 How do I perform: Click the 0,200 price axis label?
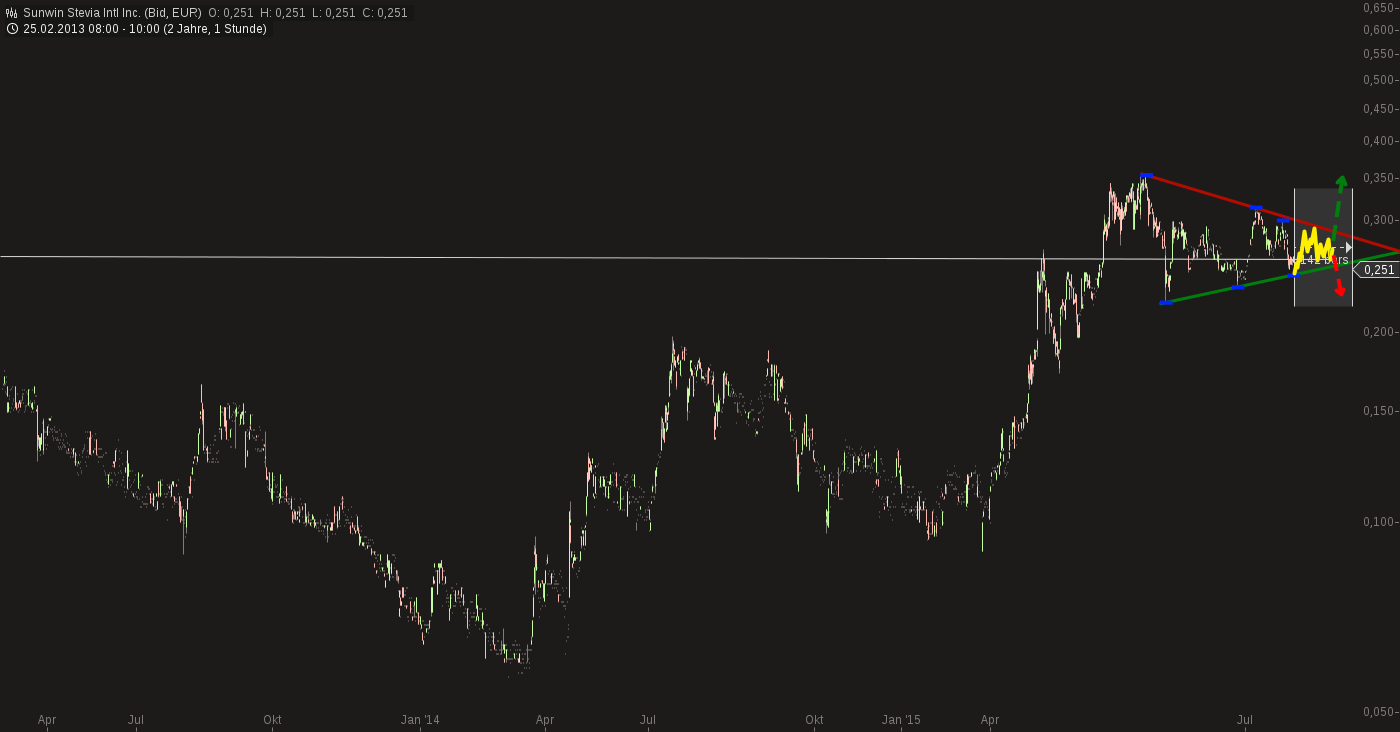click(x=1378, y=332)
